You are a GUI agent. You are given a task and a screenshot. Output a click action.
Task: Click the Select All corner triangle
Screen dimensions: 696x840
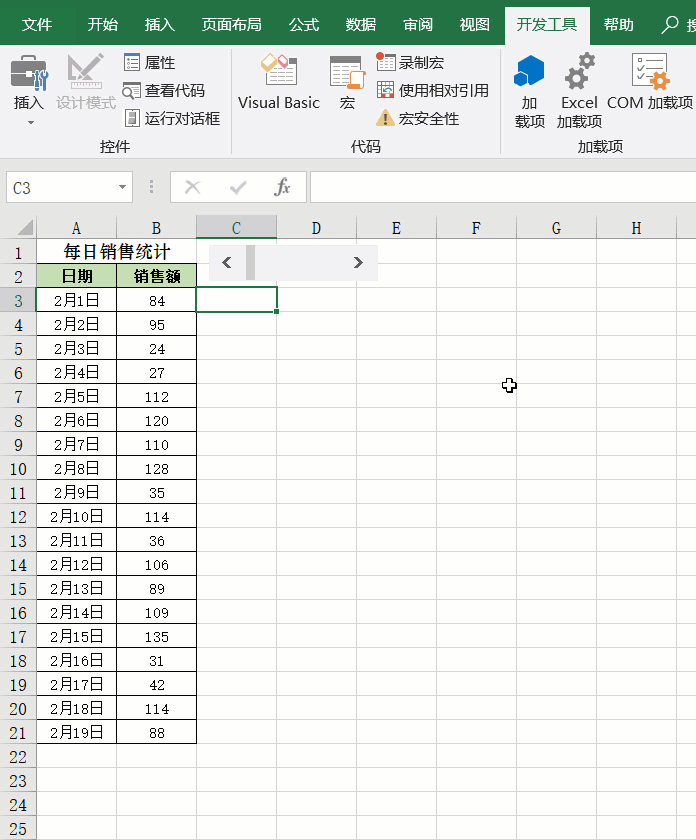pyautogui.click(x=25, y=228)
